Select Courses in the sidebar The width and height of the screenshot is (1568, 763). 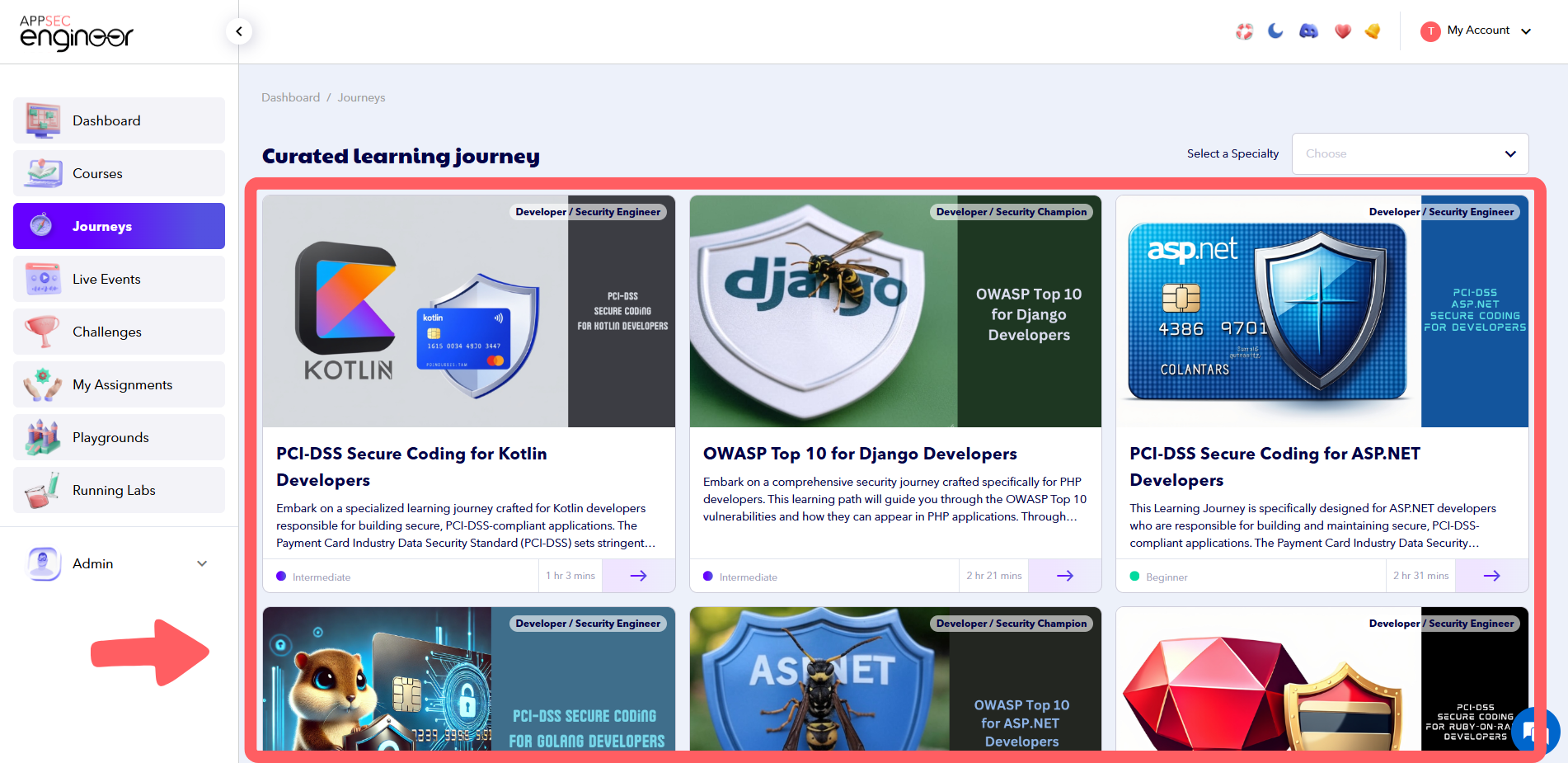pyautogui.click(x=97, y=172)
